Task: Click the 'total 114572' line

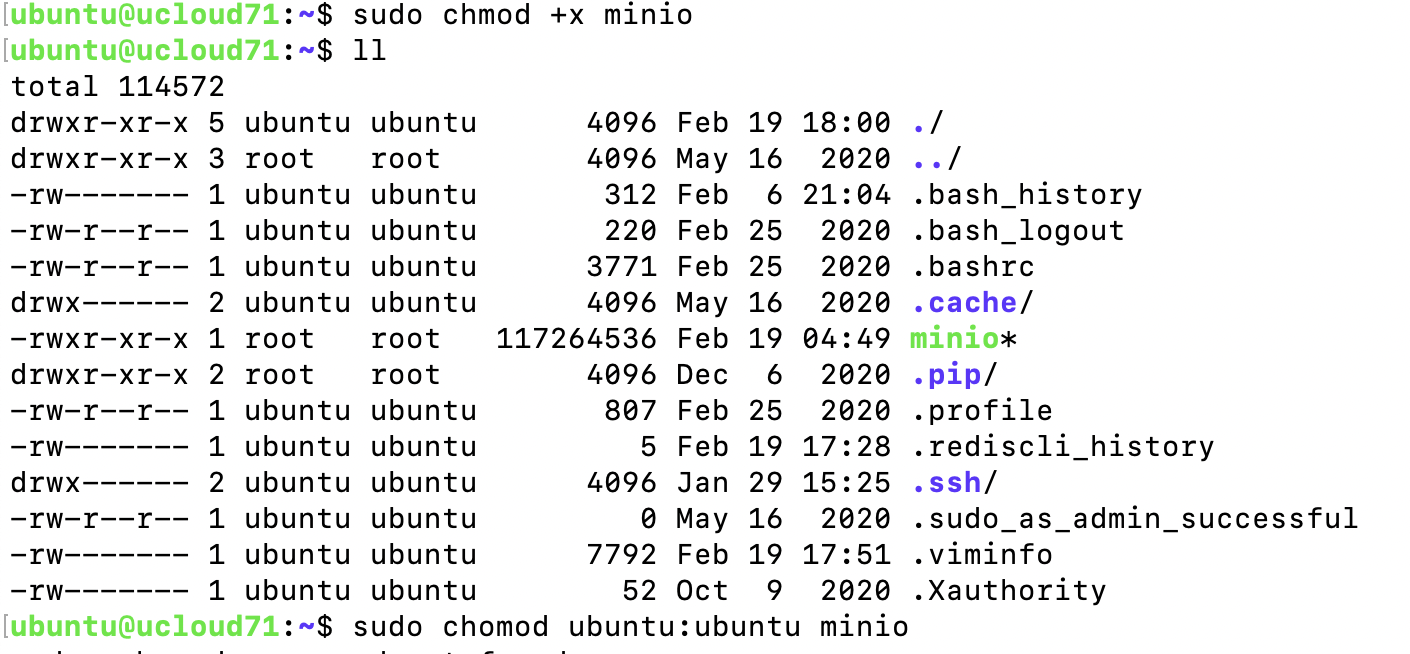Action: [x=118, y=87]
